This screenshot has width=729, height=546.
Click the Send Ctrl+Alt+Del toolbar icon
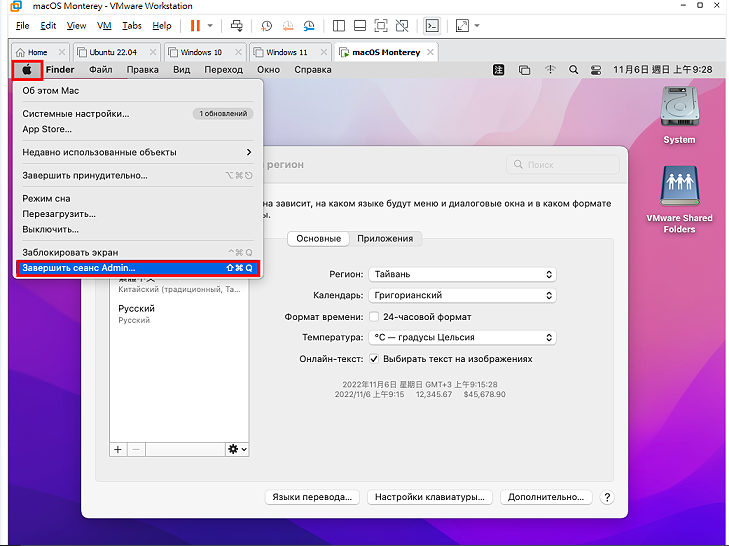(x=237, y=26)
